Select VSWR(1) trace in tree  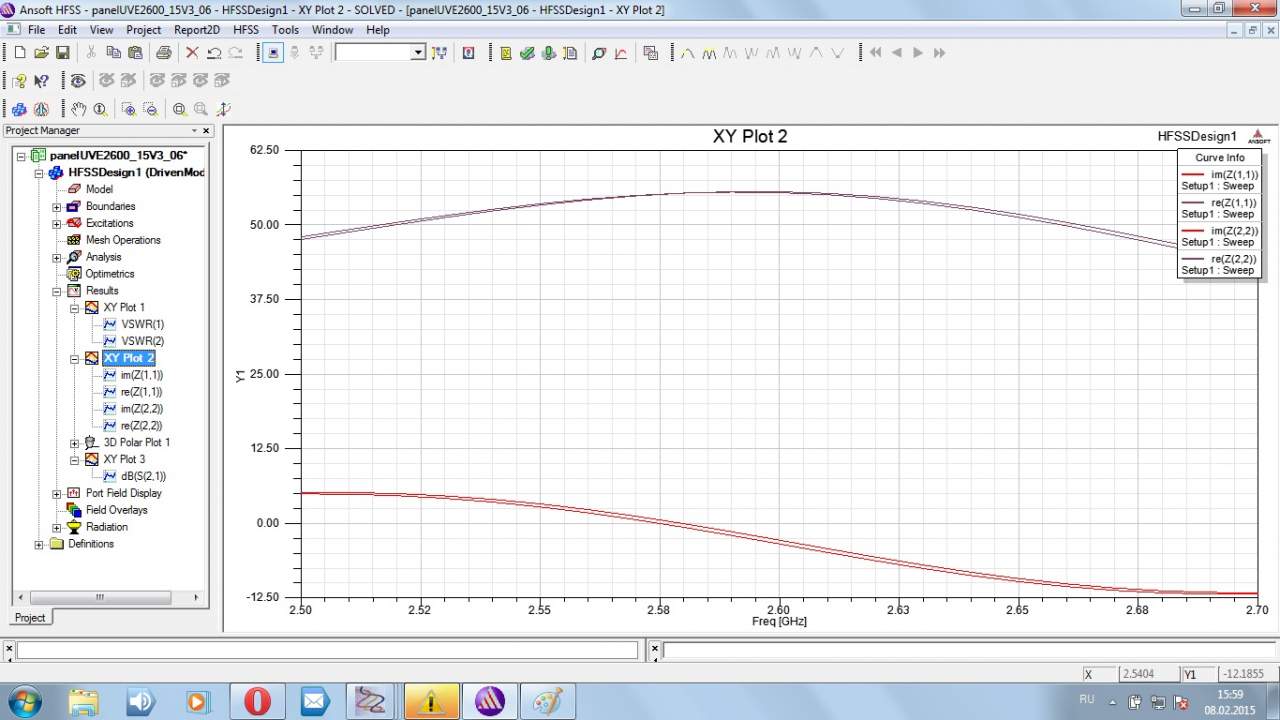[x=142, y=325]
